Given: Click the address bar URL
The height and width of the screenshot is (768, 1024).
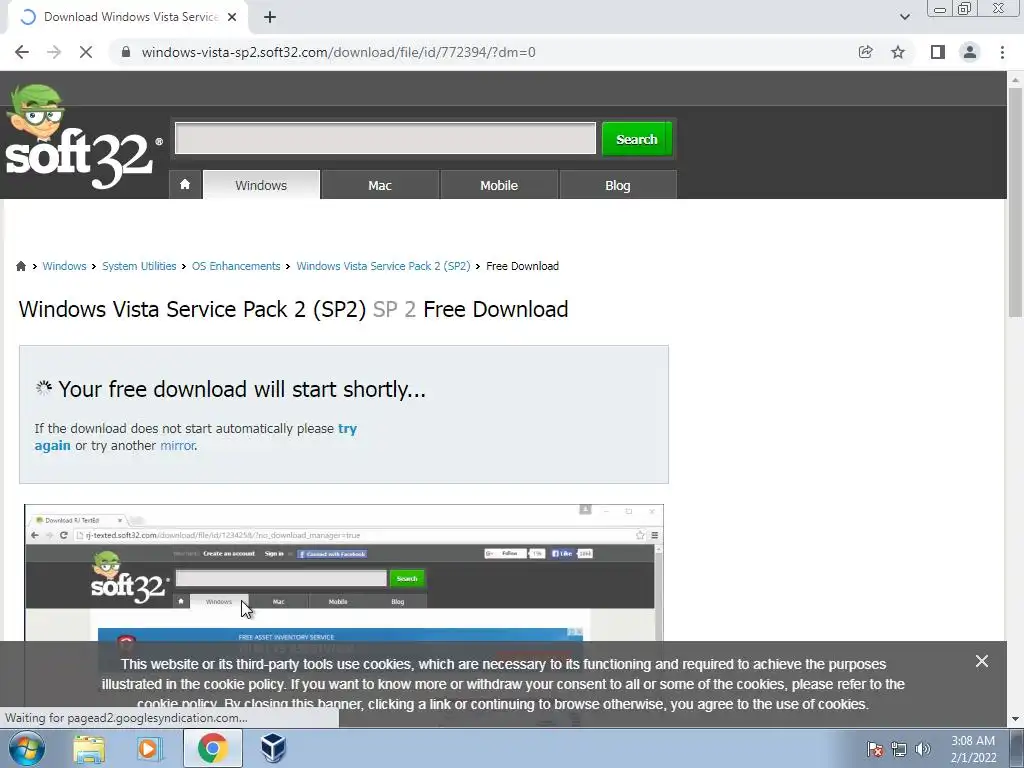Looking at the screenshot, I should point(338,52).
